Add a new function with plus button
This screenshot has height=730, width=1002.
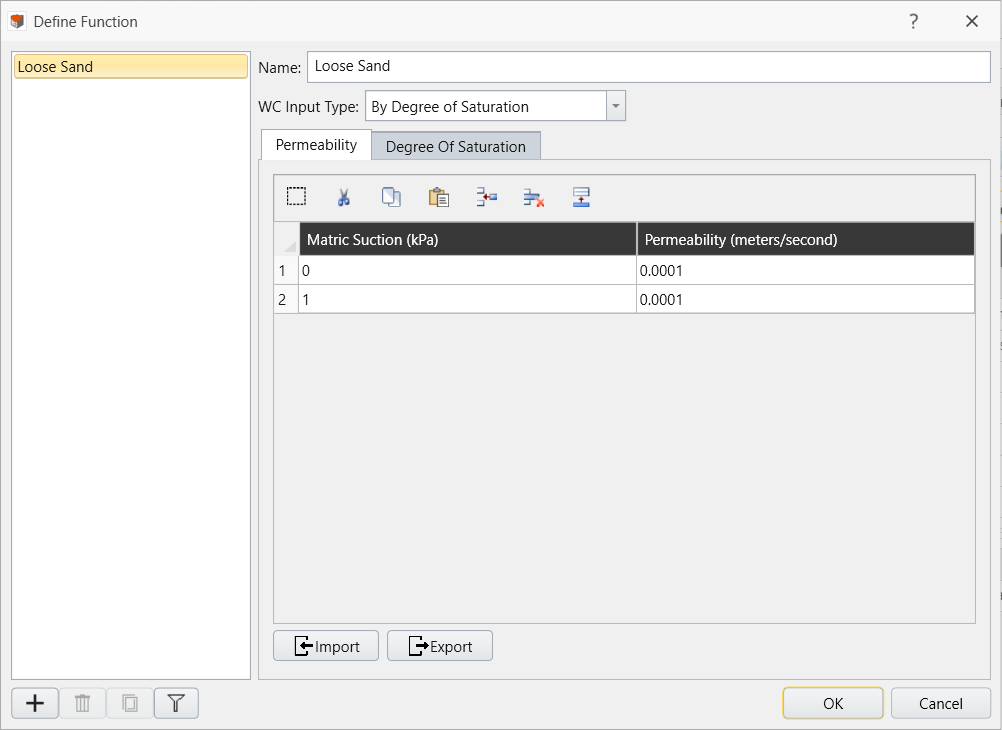point(35,703)
